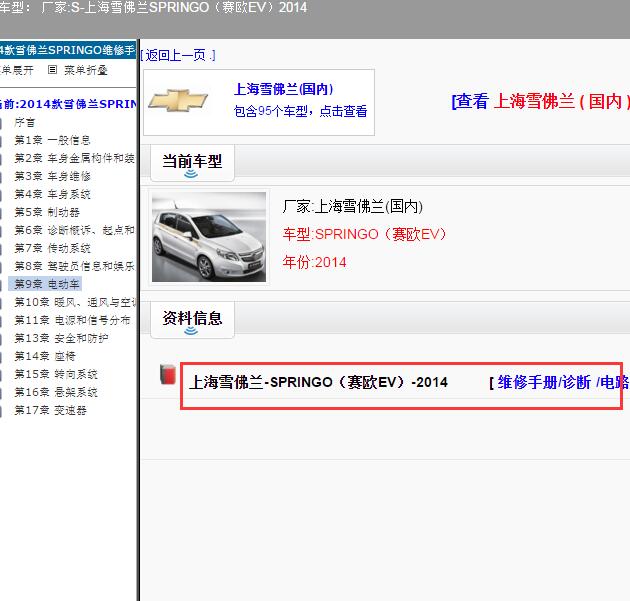Open 第11章 电源和信号分布 chapter
This screenshot has height=601, width=630.
pyautogui.click(x=72, y=320)
